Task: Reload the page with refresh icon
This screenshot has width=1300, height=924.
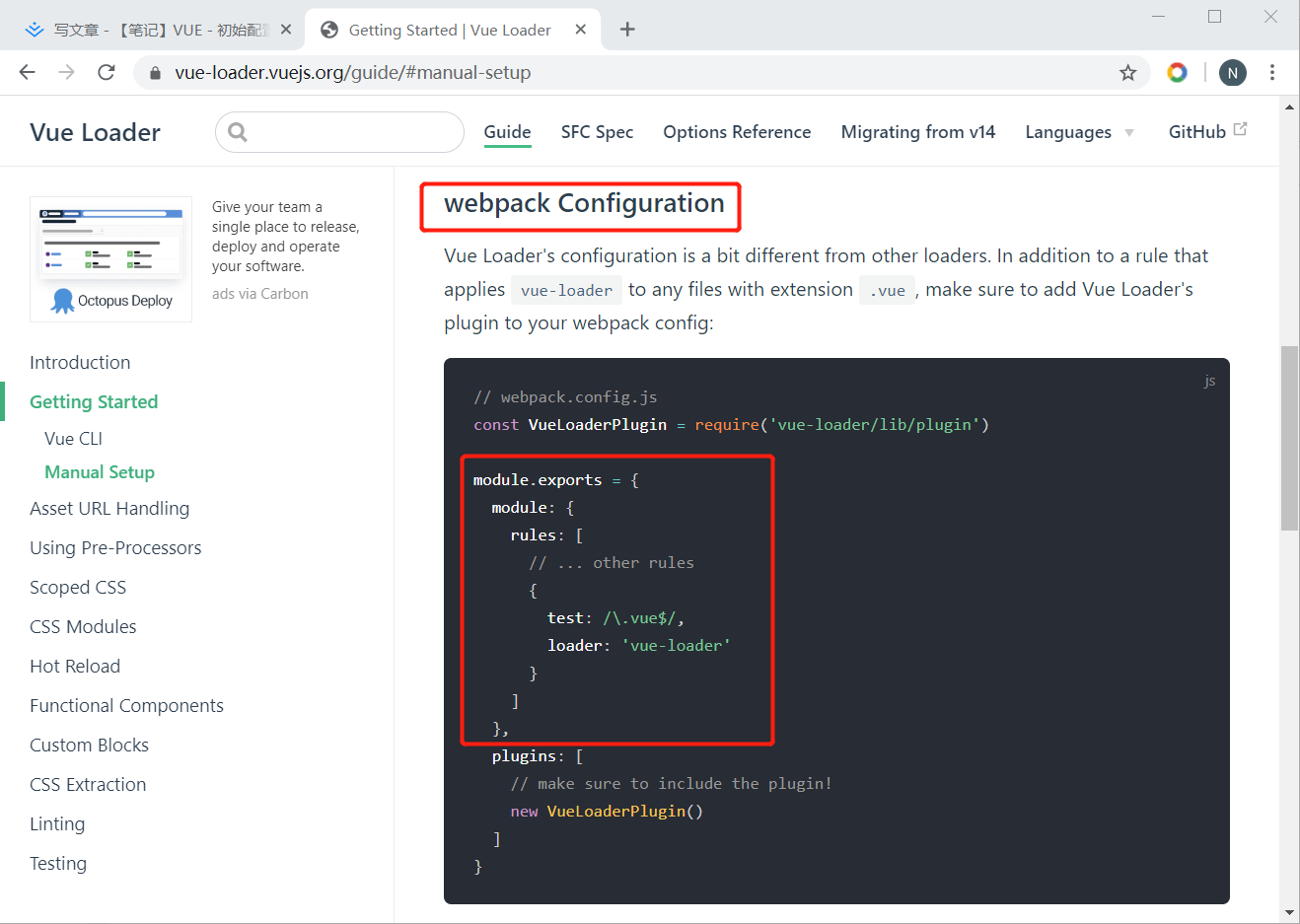Action: tap(107, 72)
